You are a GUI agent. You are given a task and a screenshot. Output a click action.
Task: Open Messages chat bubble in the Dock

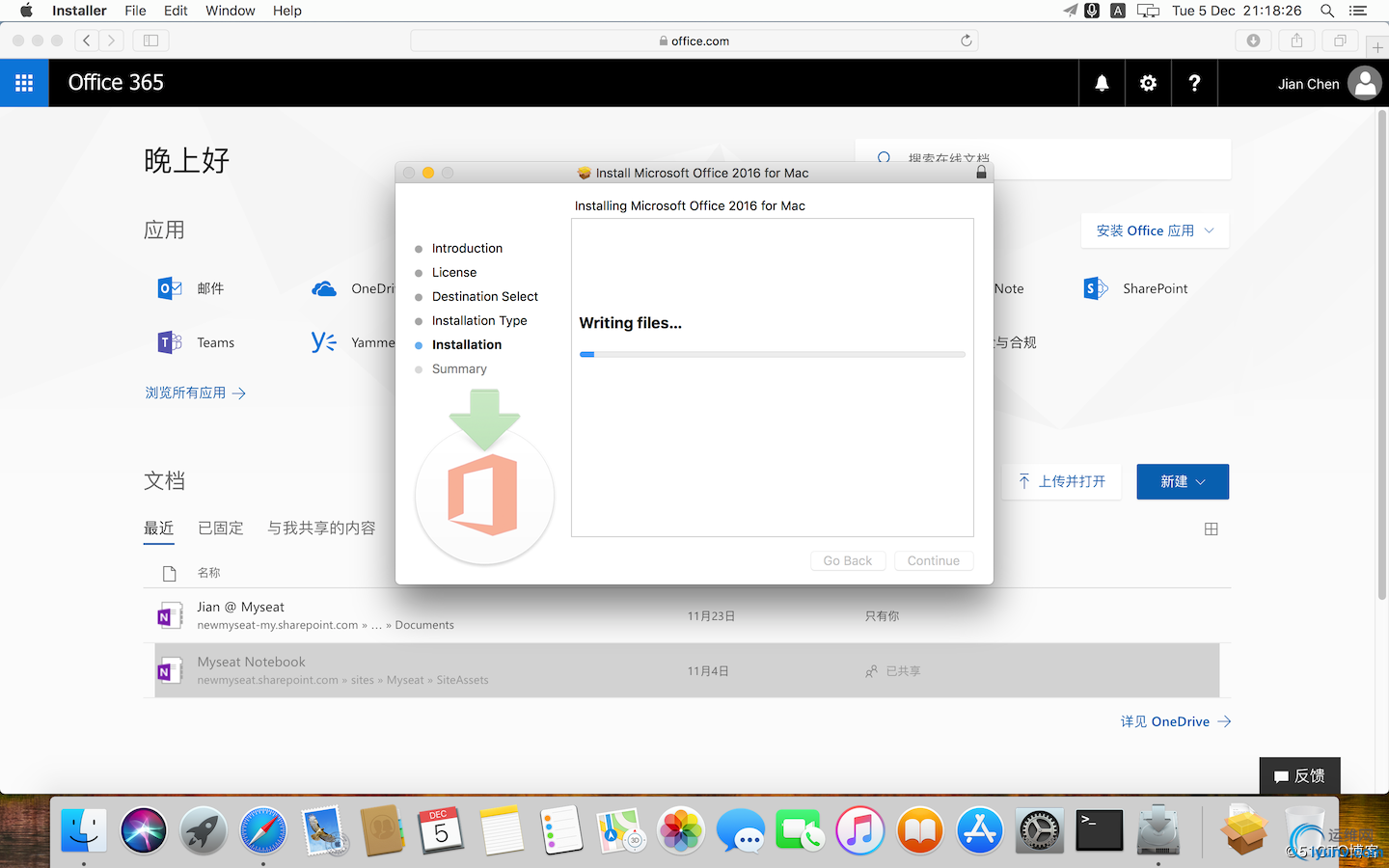[x=741, y=830]
